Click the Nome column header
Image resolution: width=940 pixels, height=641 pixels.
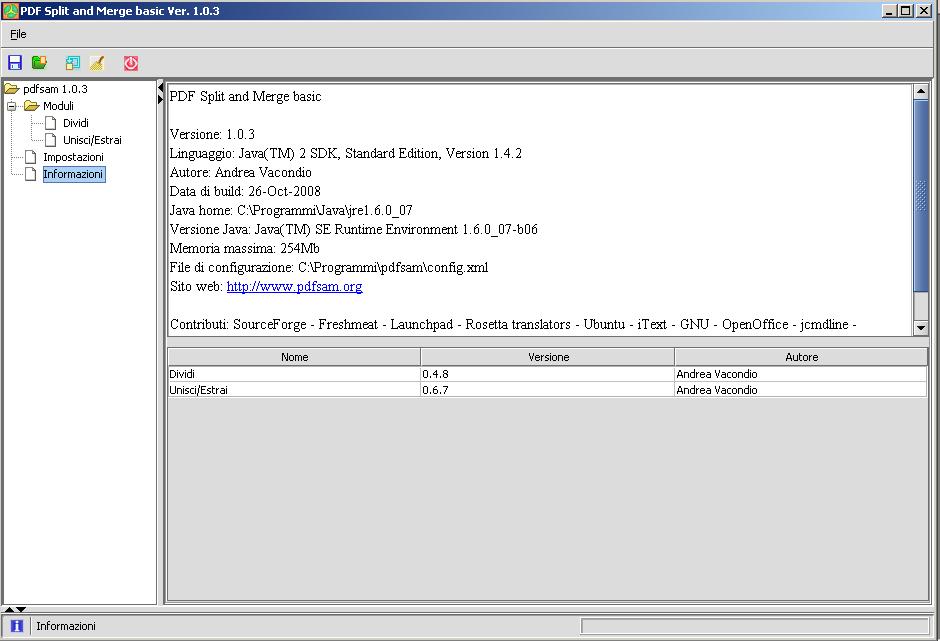tap(294, 357)
